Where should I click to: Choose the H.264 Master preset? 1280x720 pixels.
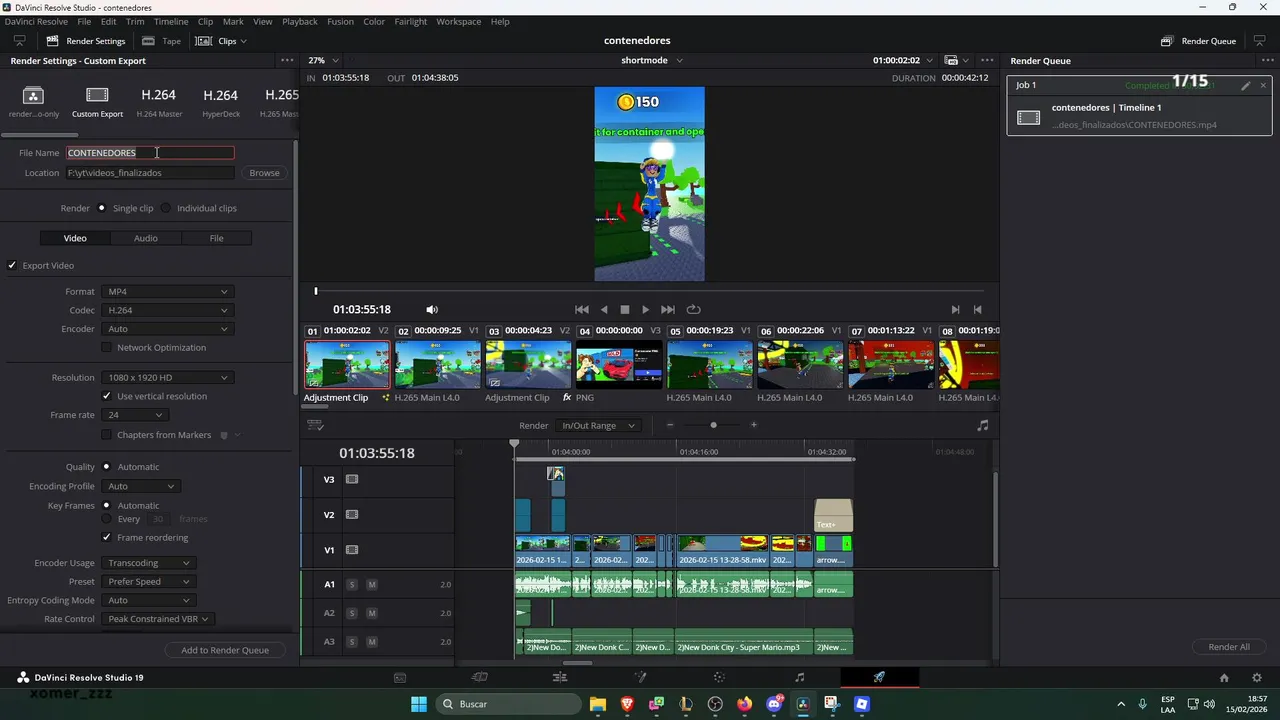coord(159,102)
